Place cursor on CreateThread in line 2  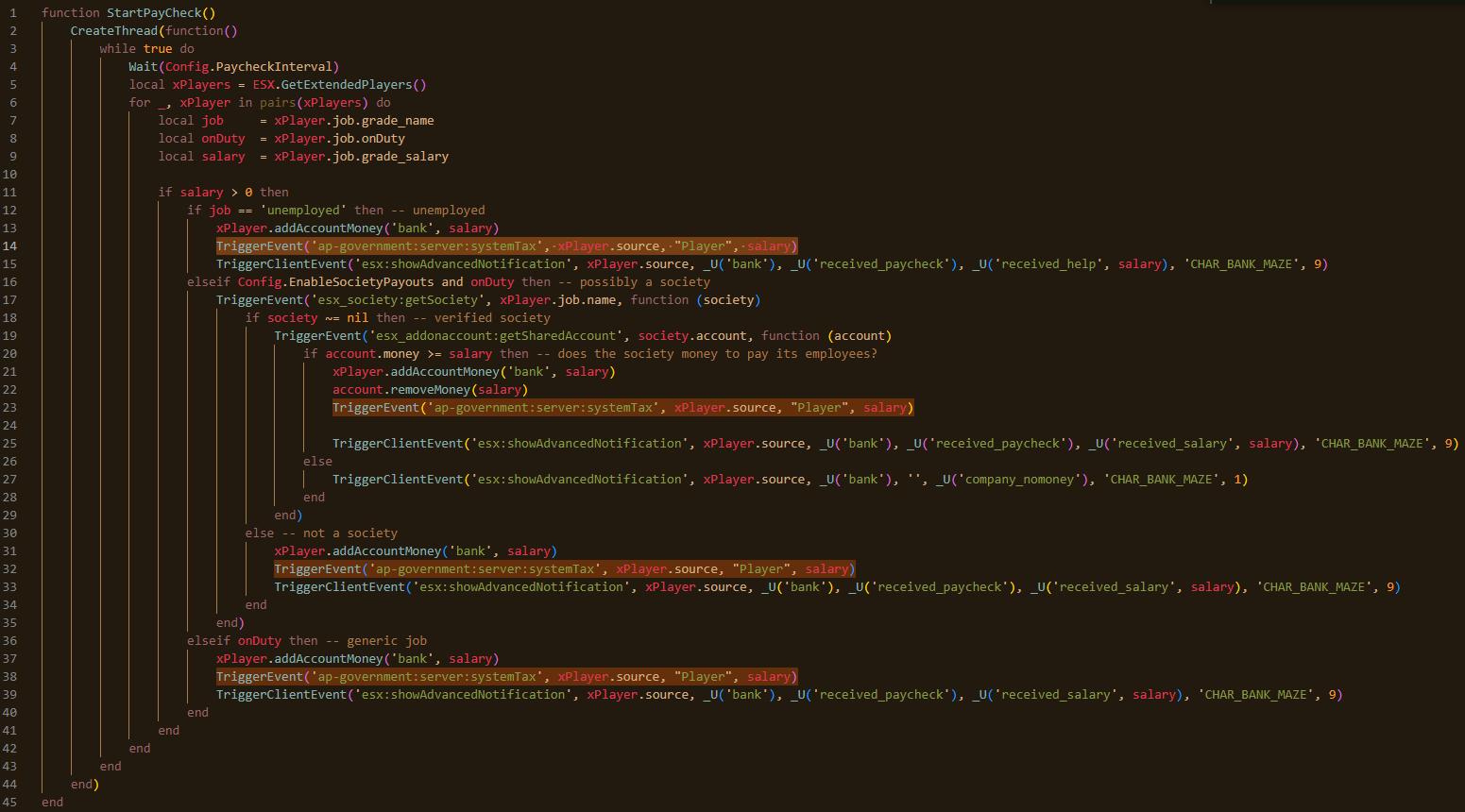(x=114, y=31)
